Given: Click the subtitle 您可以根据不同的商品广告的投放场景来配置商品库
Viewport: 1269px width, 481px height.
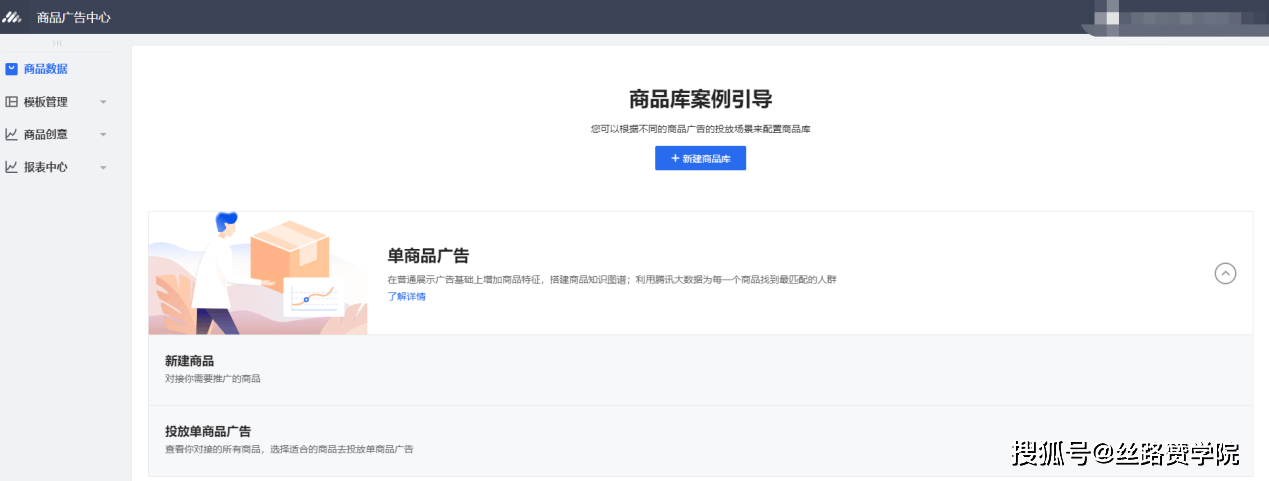Looking at the screenshot, I should point(700,129).
